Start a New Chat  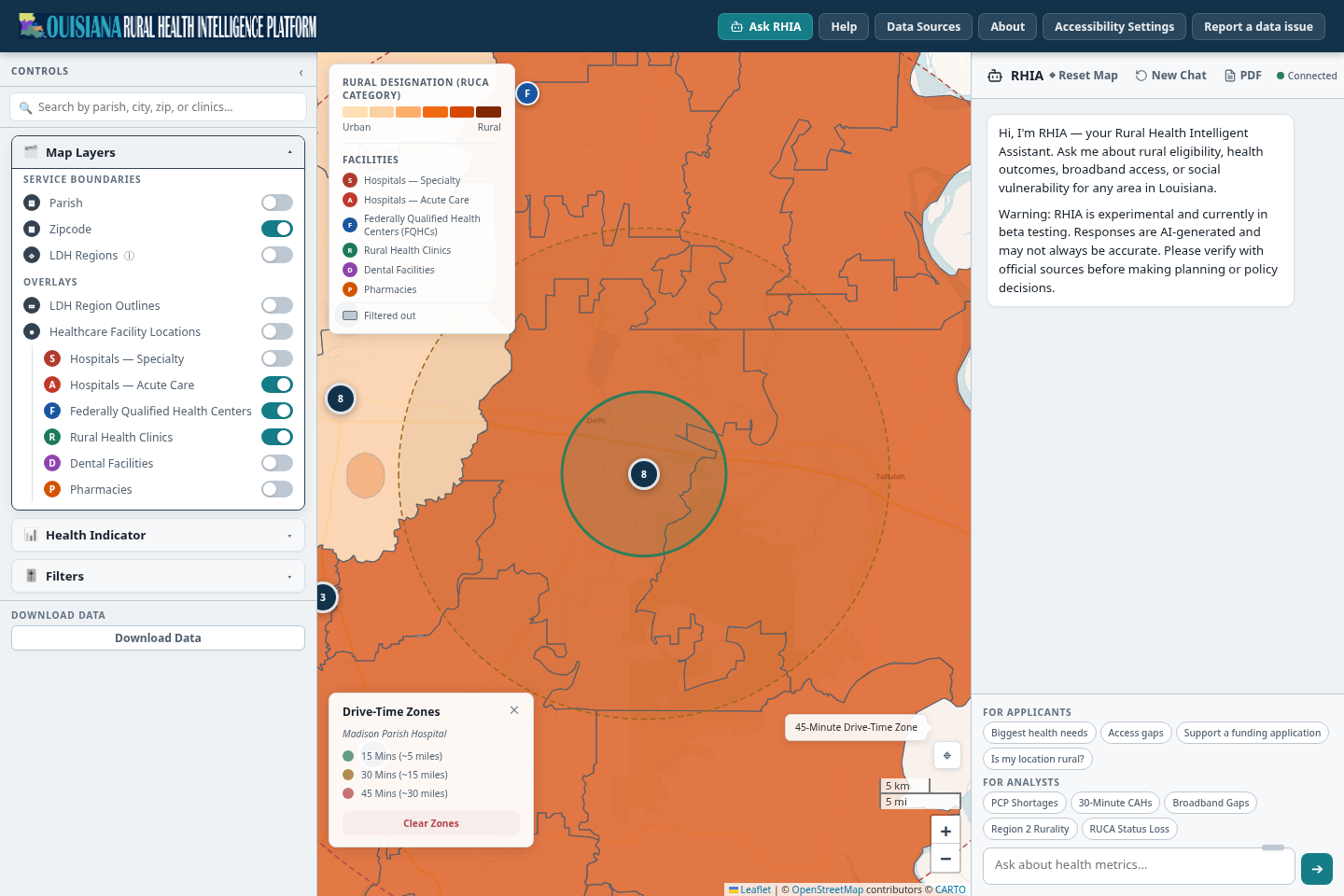pyautogui.click(x=1171, y=76)
